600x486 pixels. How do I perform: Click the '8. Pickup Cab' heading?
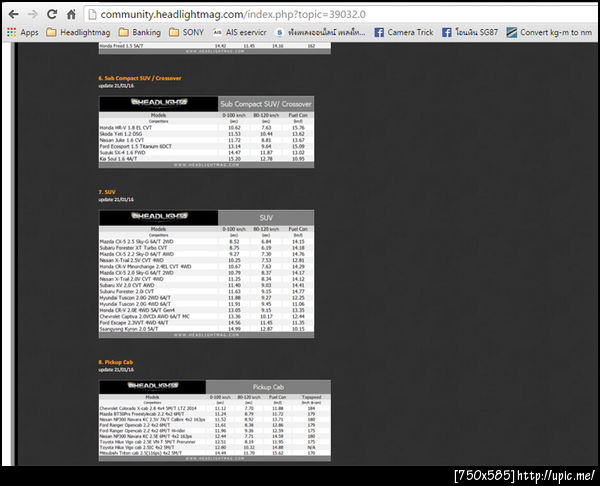116,362
